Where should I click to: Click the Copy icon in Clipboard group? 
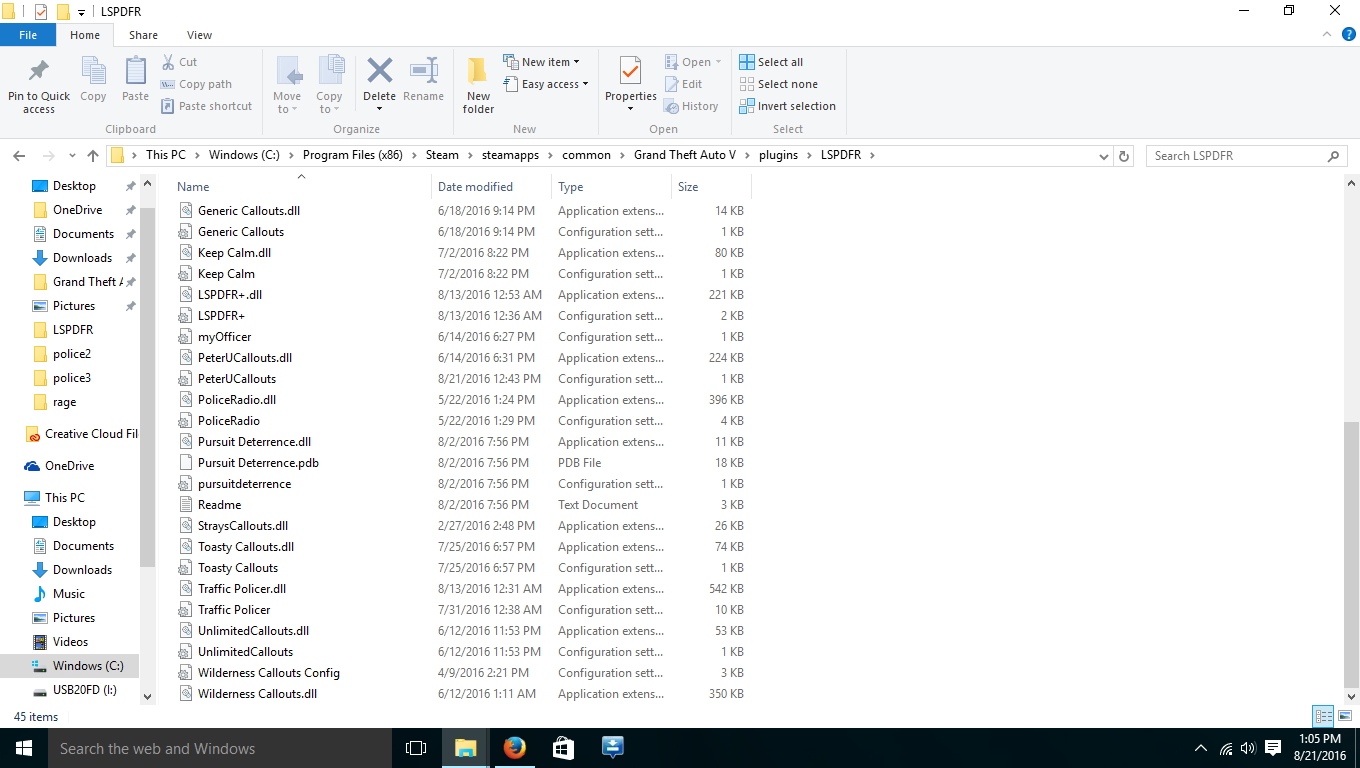coord(93,71)
